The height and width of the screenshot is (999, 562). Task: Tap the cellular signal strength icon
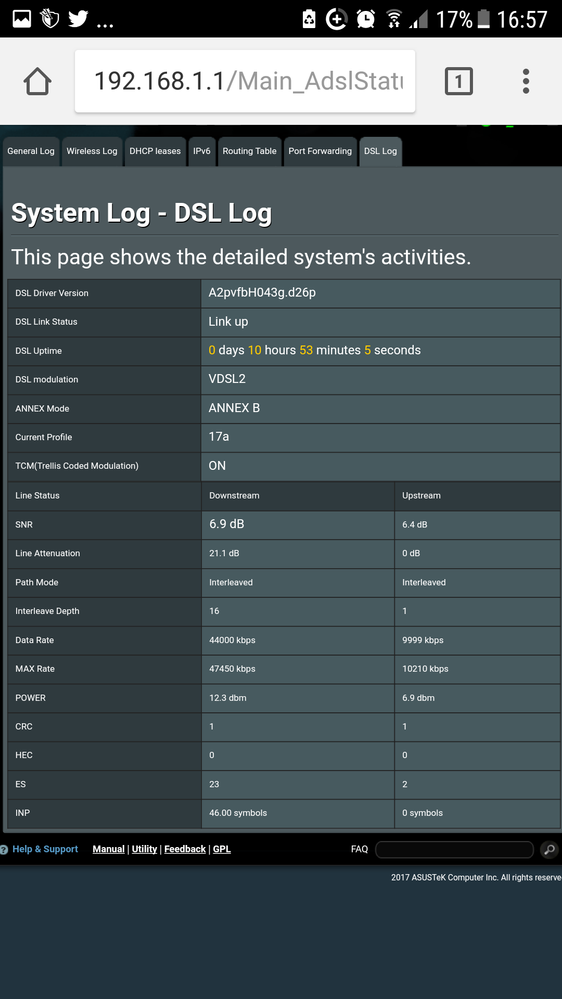tap(418, 20)
